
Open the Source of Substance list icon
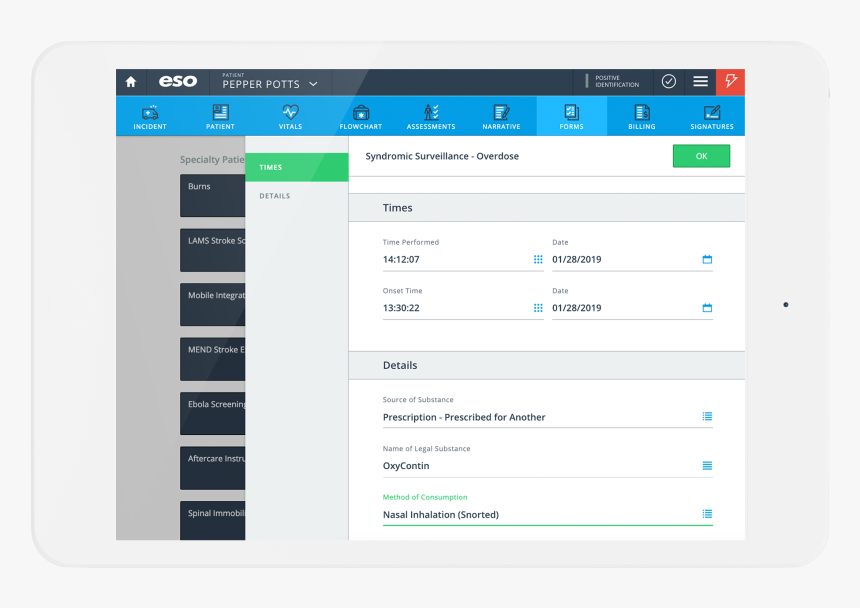[x=707, y=417]
